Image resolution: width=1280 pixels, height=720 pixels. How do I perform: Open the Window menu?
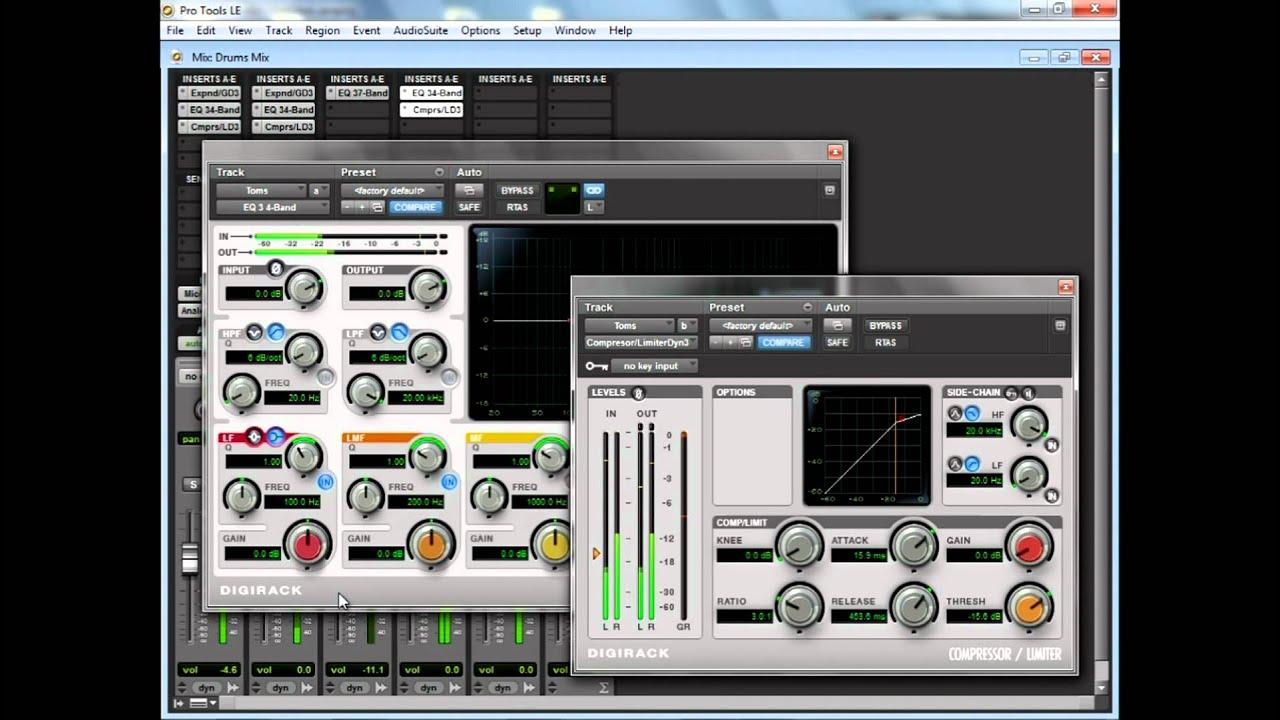575,31
